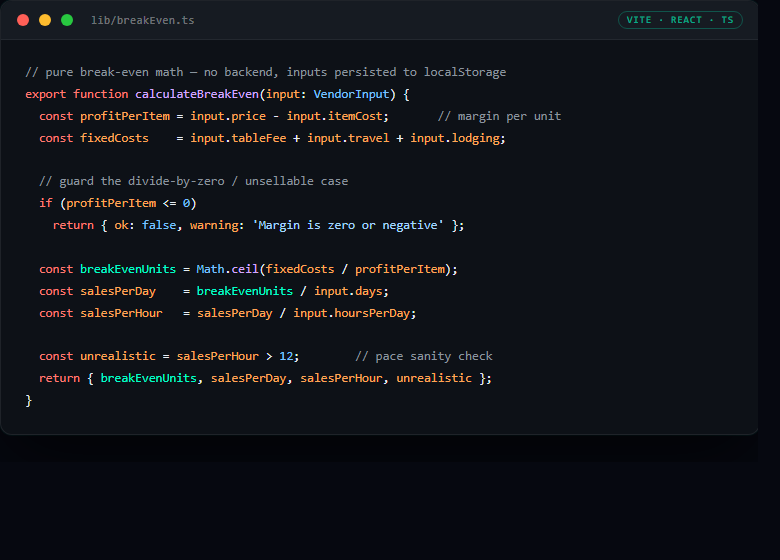
Task: Click salesPerHour in its const declaration
Action: pos(121,313)
